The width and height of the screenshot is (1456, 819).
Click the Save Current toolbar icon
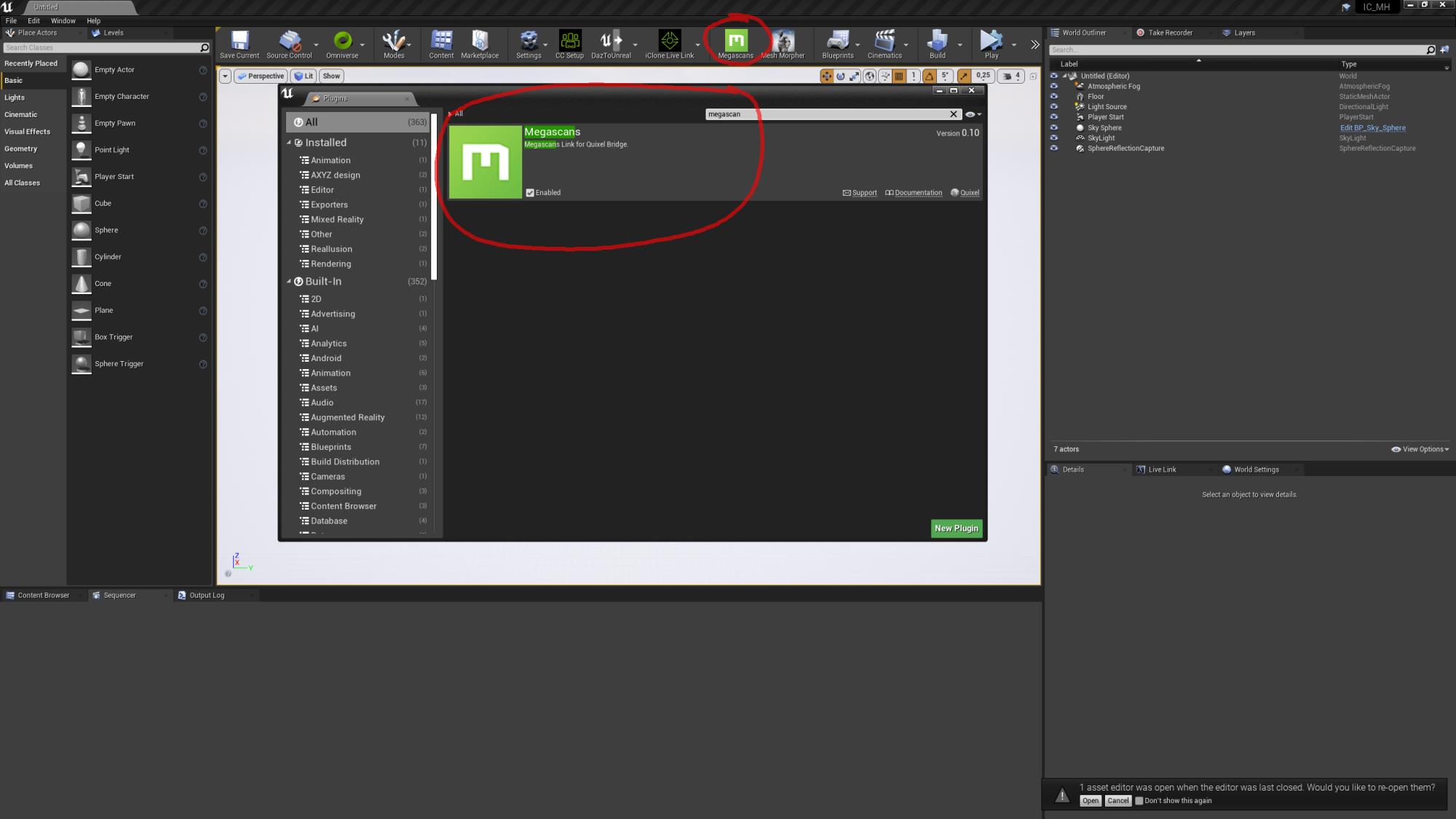pos(240,44)
